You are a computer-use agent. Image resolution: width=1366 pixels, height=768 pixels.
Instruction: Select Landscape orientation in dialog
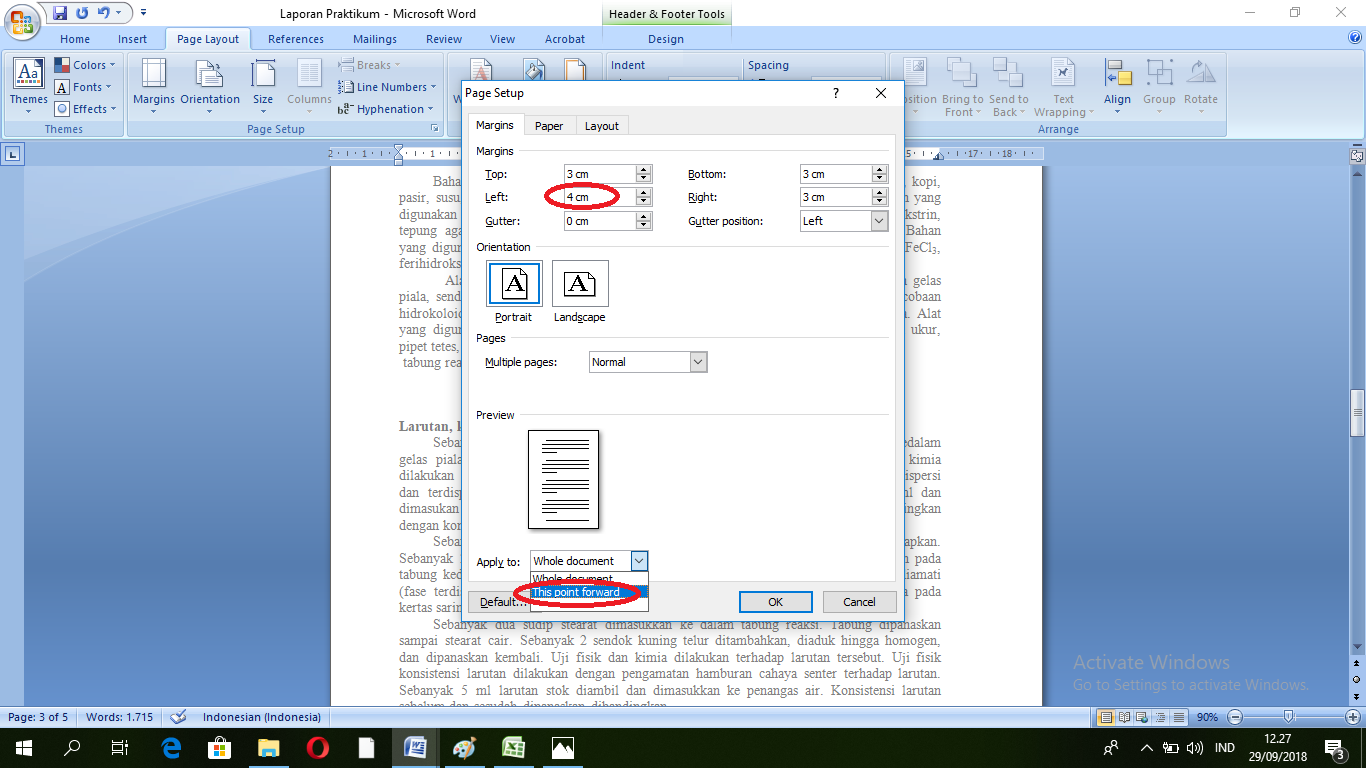click(x=580, y=284)
